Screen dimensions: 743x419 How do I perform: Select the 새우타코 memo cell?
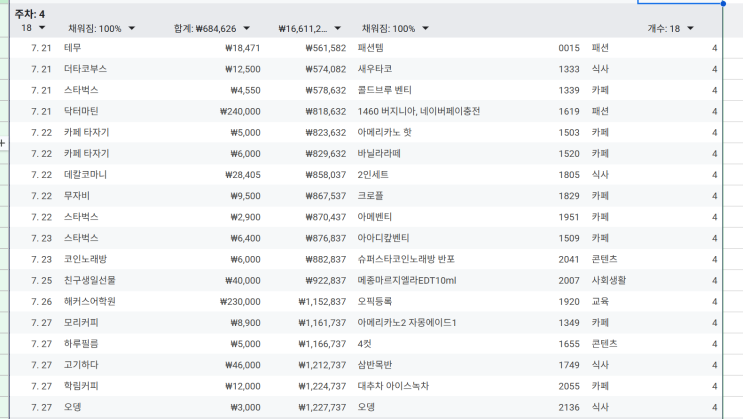pos(375,69)
